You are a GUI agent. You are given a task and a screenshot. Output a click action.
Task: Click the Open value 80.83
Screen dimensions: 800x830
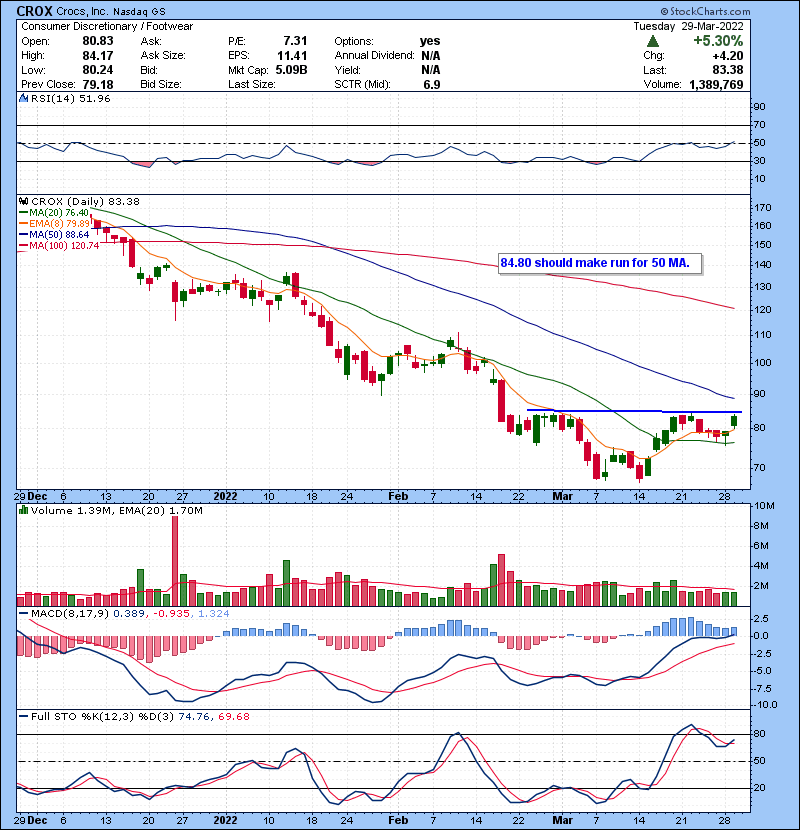(x=97, y=41)
